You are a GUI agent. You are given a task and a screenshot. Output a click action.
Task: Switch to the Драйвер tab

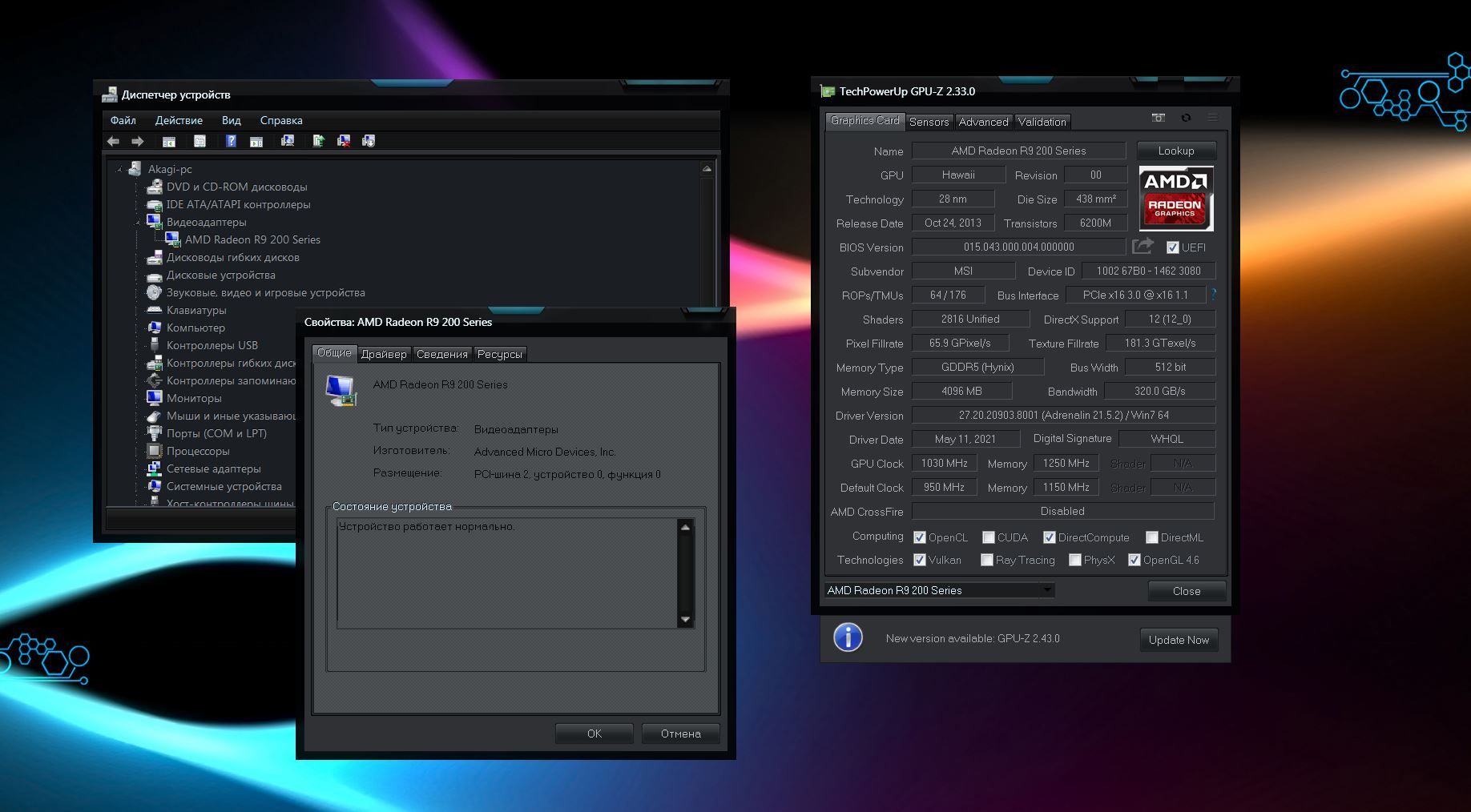(x=384, y=354)
